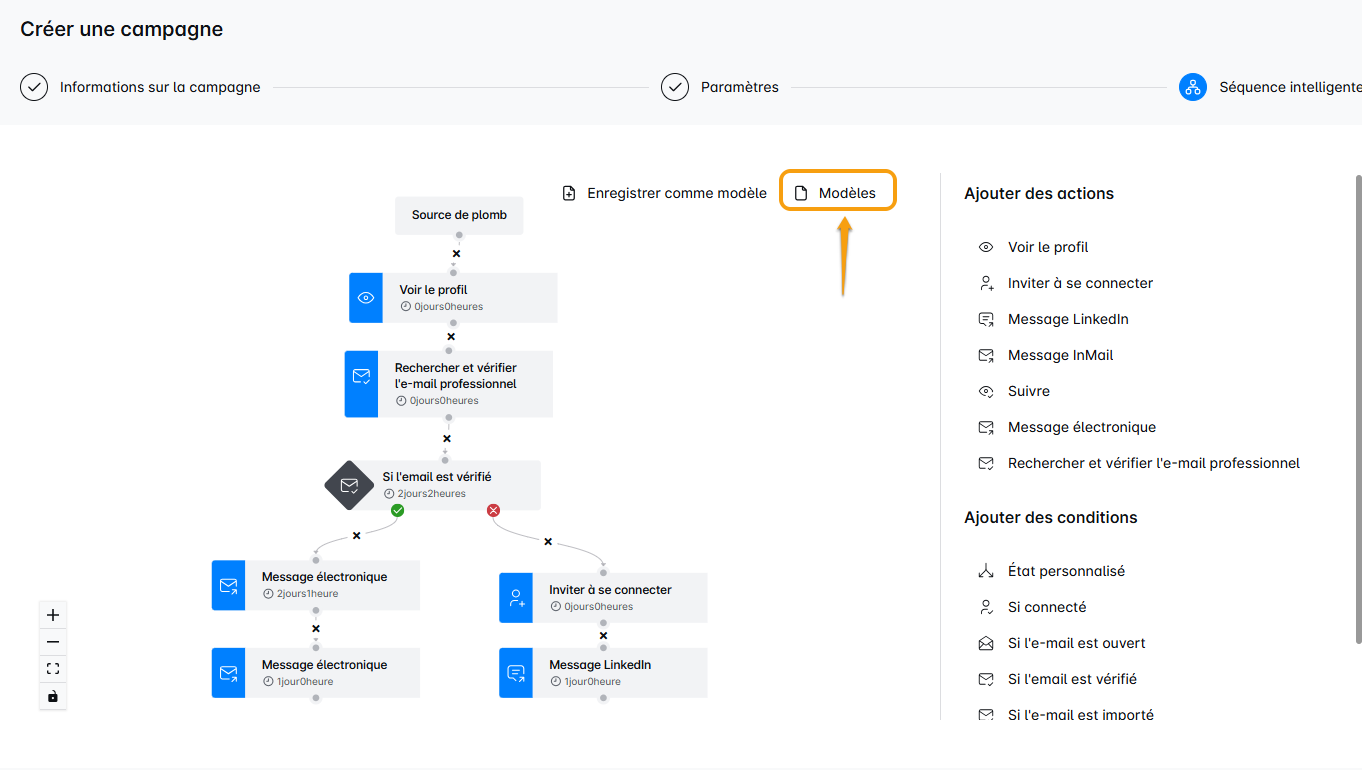Click the green check branch marker

[x=397, y=511]
